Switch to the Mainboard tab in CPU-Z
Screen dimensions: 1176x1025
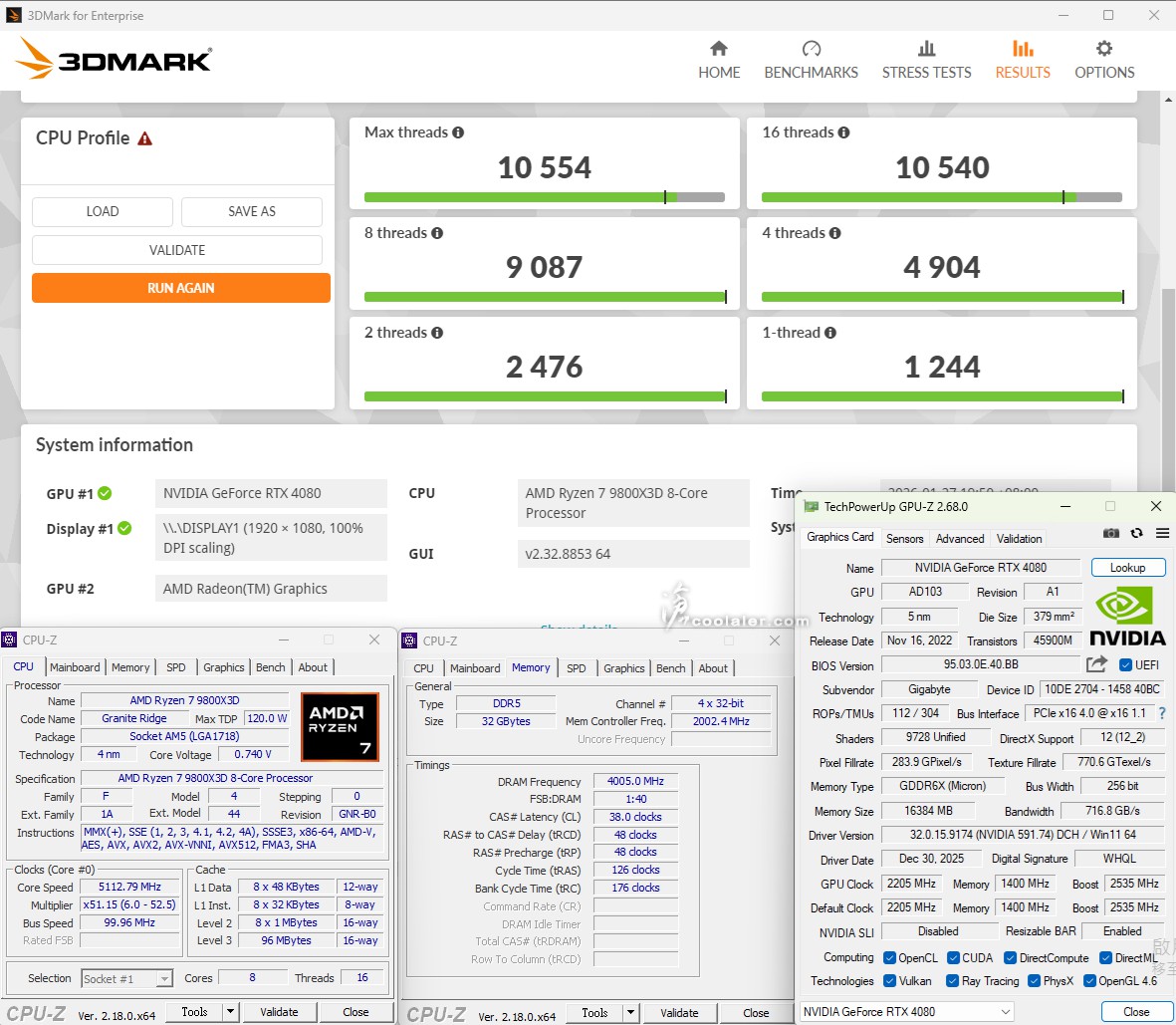point(75,667)
